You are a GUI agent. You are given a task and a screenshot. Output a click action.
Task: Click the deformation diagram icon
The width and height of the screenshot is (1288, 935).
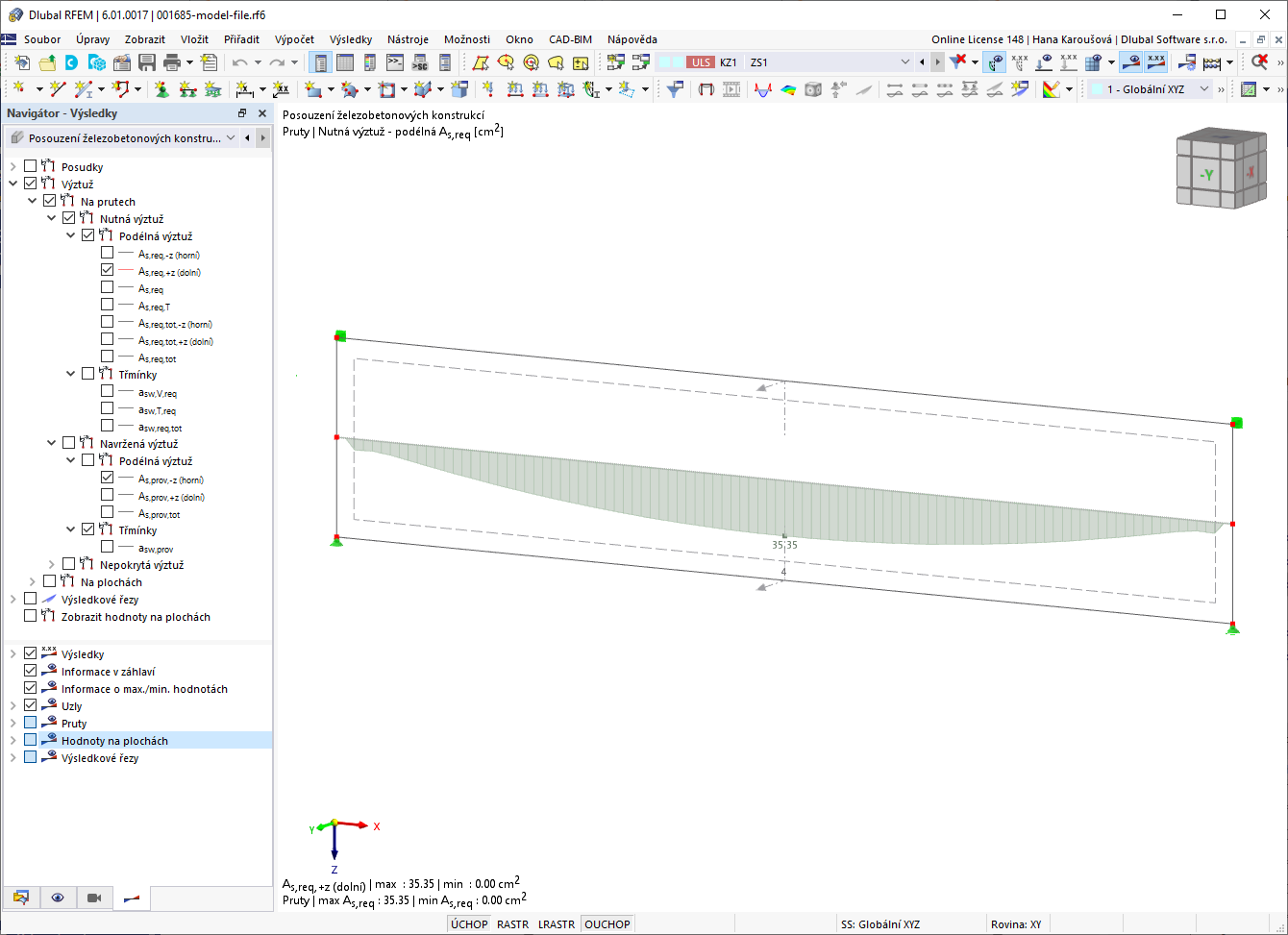click(x=763, y=89)
